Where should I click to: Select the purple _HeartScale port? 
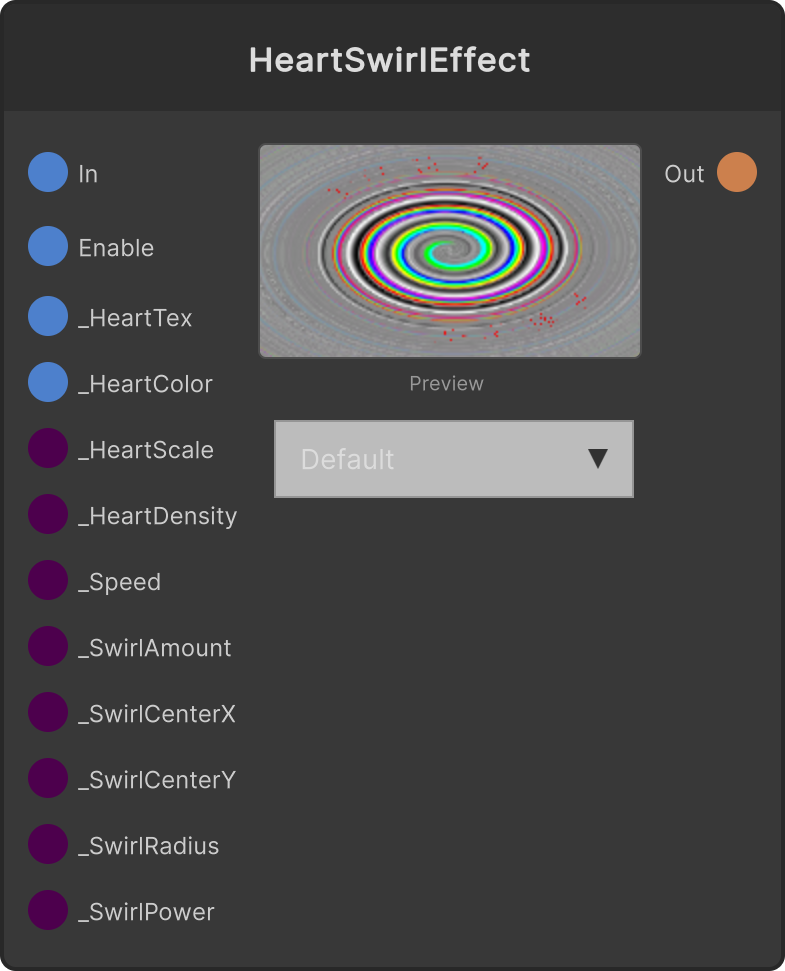tap(48, 448)
